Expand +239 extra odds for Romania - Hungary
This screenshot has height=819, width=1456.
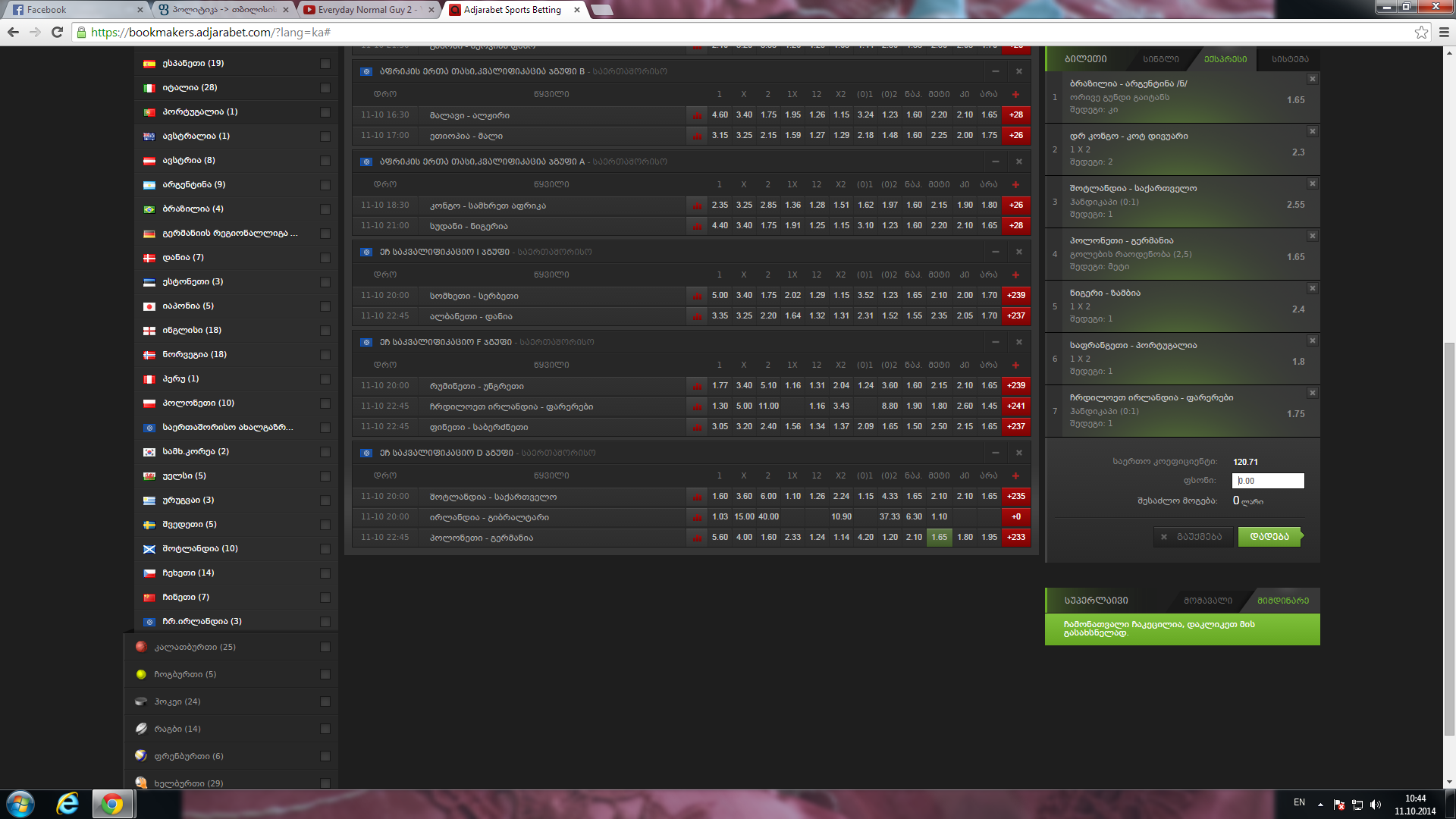point(1015,386)
